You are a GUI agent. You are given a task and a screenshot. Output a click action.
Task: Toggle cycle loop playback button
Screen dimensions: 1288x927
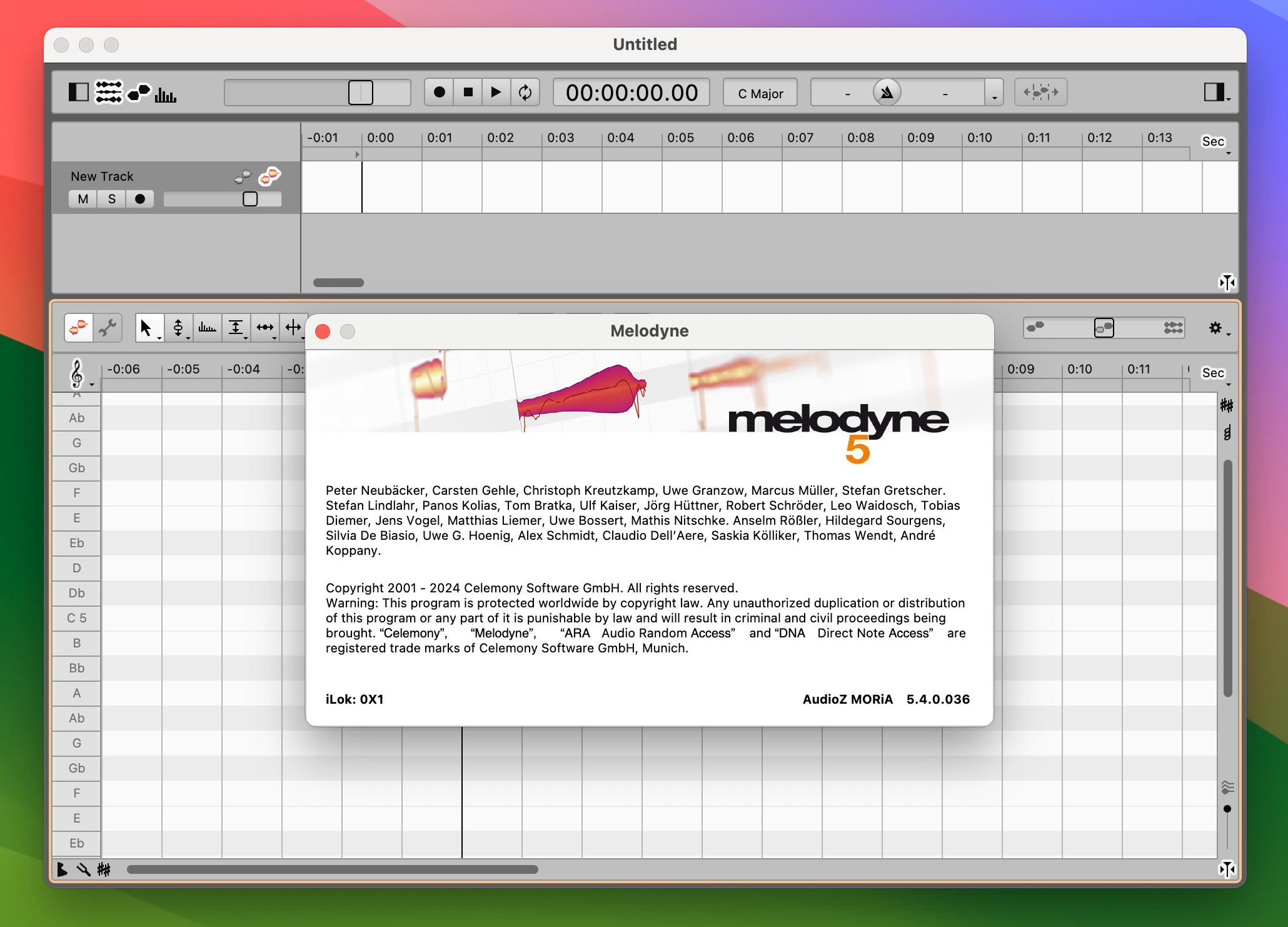coord(525,93)
